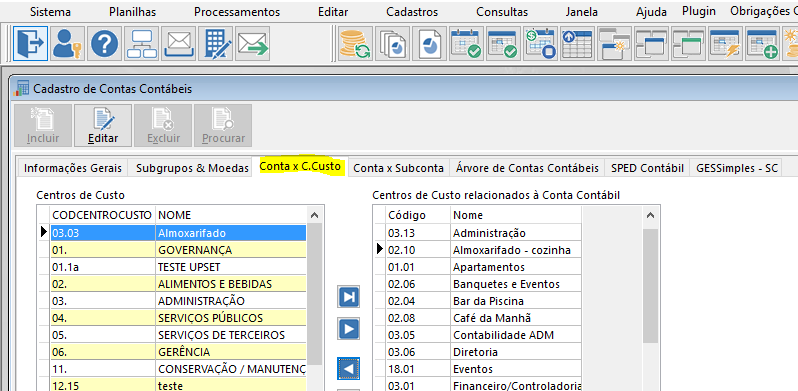Select the ALIMENTOS E BEBIDAS row

click(178, 284)
